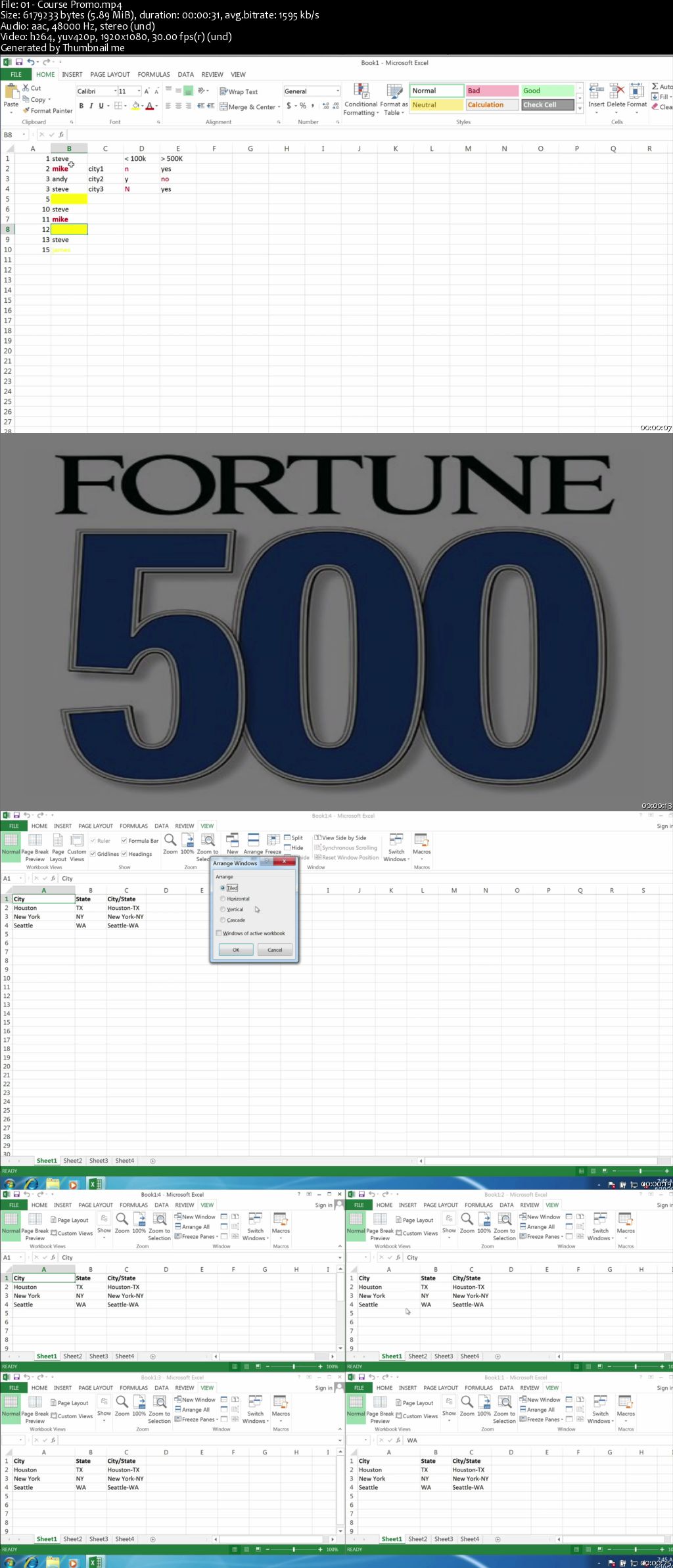Image resolution: width=673 pixels, height=1568 pixels.
Task: Open FORMULAS tab in Book1 window
Action: [154, 74]
